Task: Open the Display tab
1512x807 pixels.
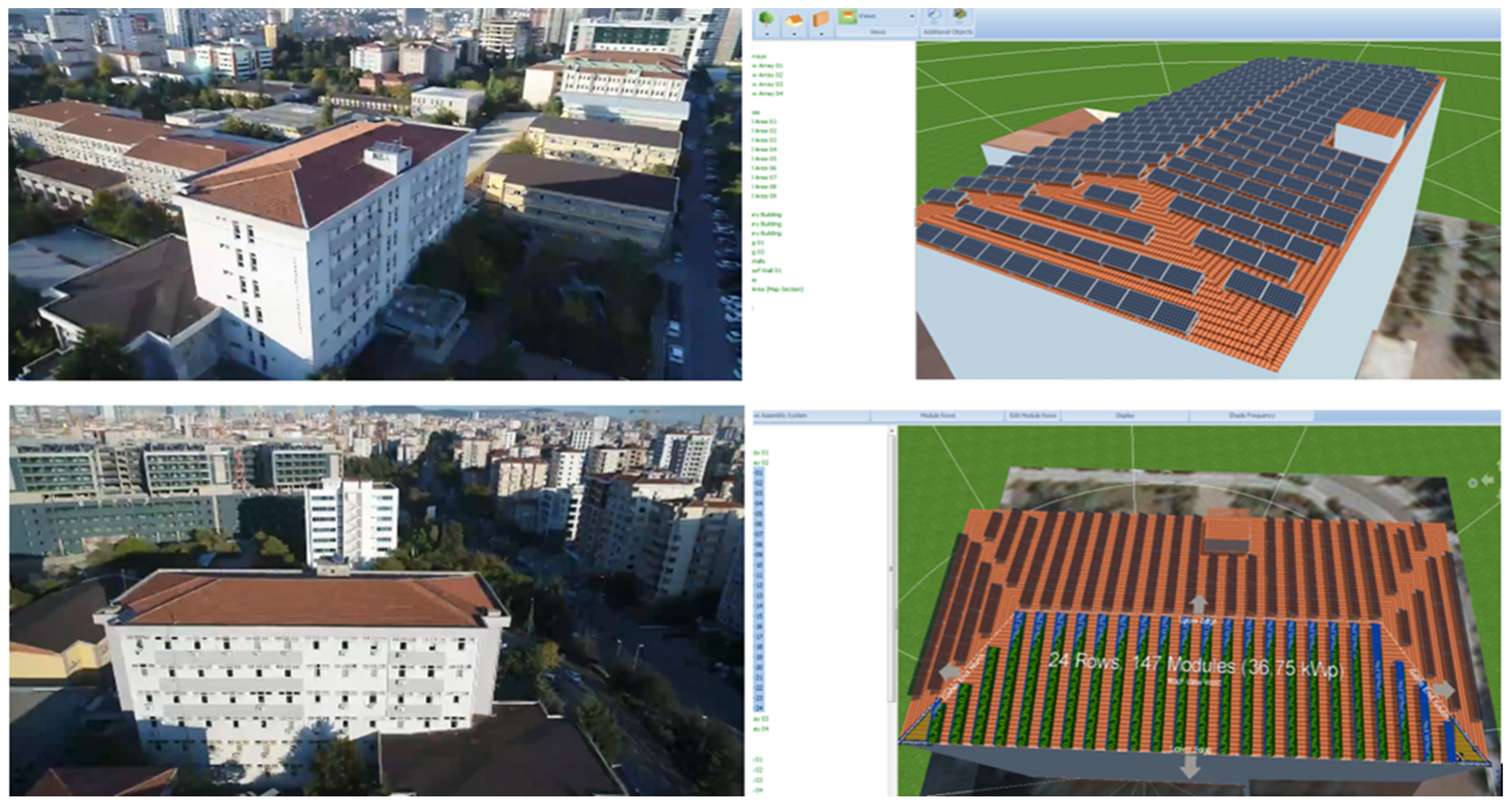Action: pos(1125,416)
